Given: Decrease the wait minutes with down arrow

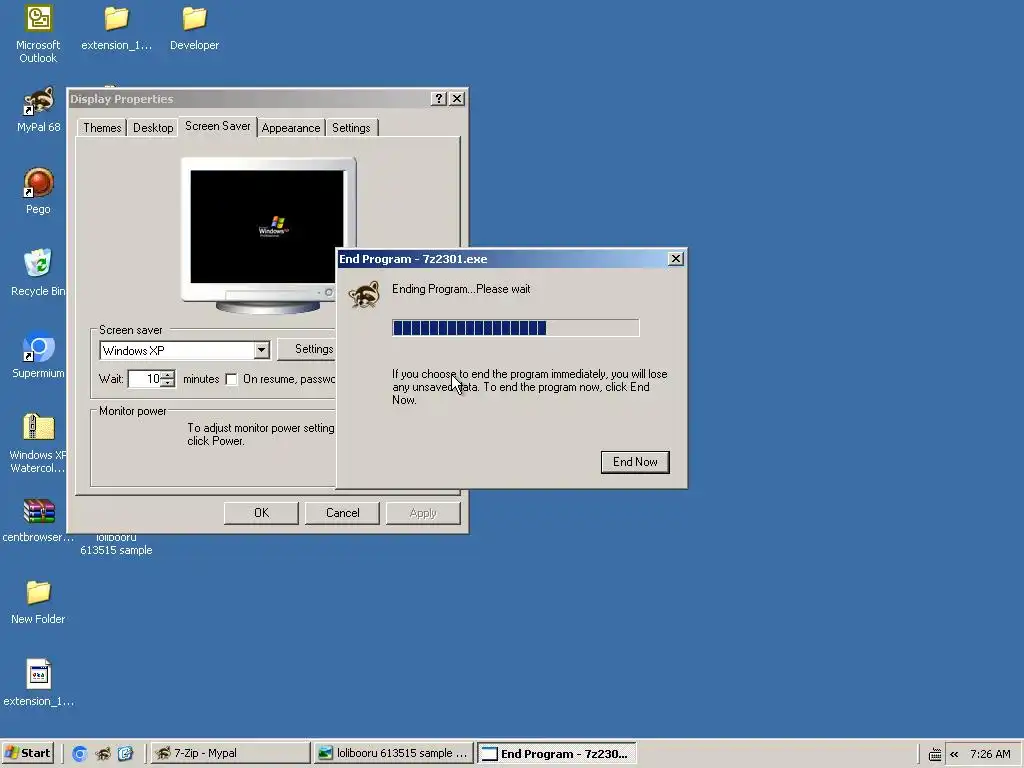Looking at the screenshot, I should click(x=168, y=383).
